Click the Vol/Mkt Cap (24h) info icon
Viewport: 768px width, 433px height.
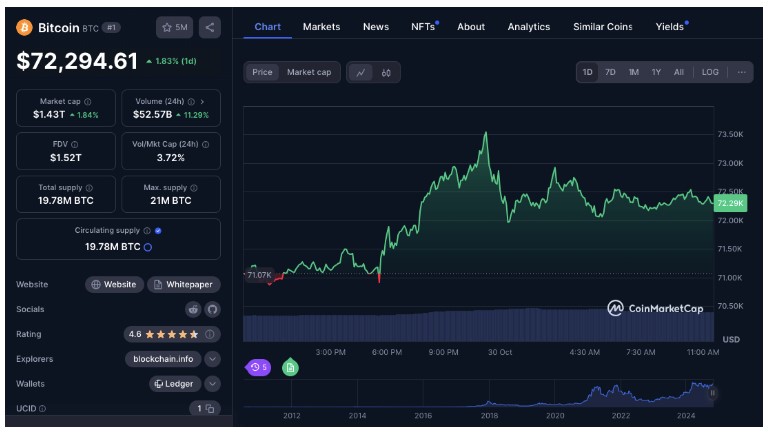pos(206,144)
